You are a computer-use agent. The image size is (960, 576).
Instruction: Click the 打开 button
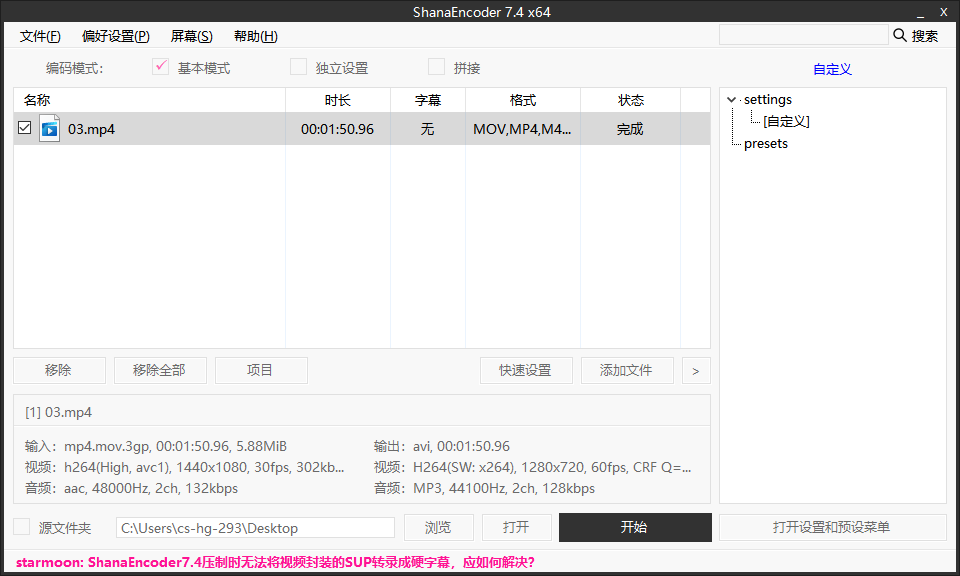[x=517, y=527]
